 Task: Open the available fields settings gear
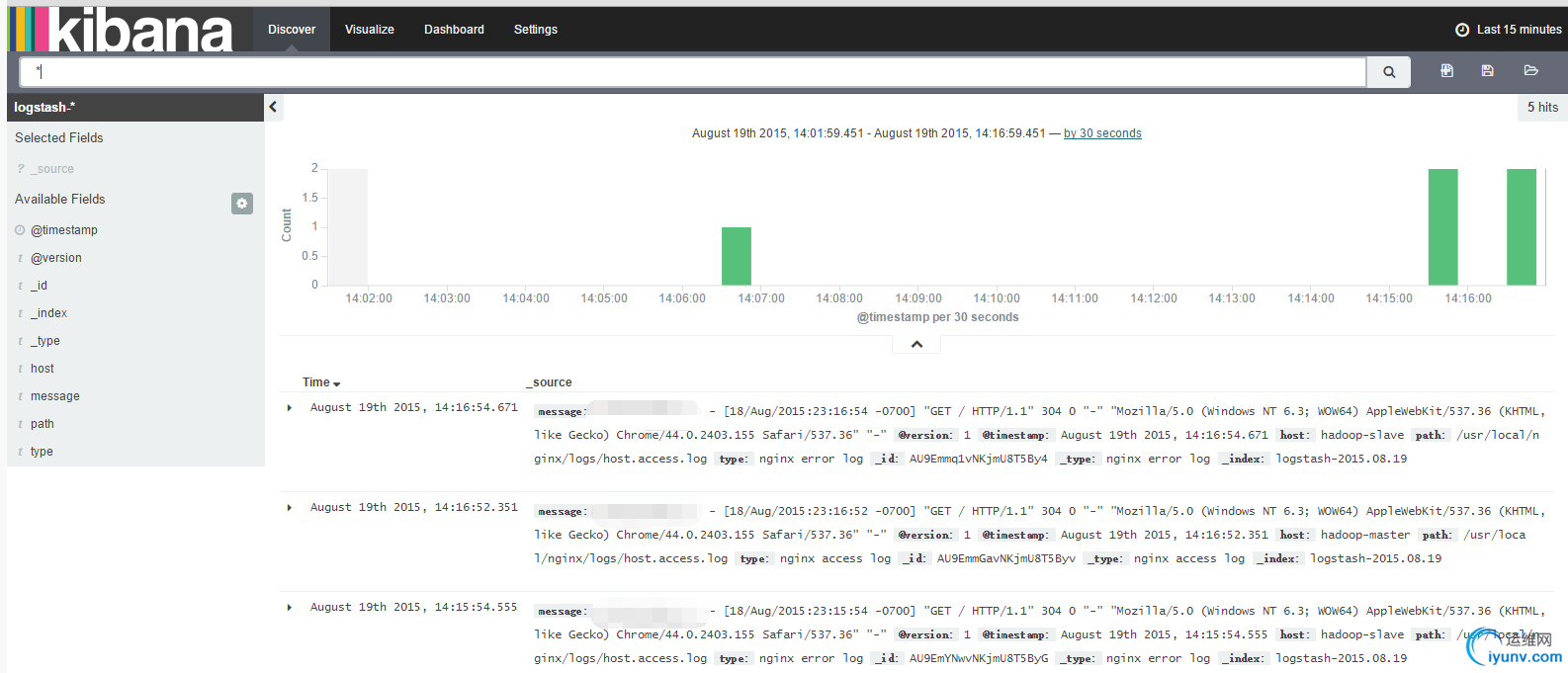tap(242, 204)
